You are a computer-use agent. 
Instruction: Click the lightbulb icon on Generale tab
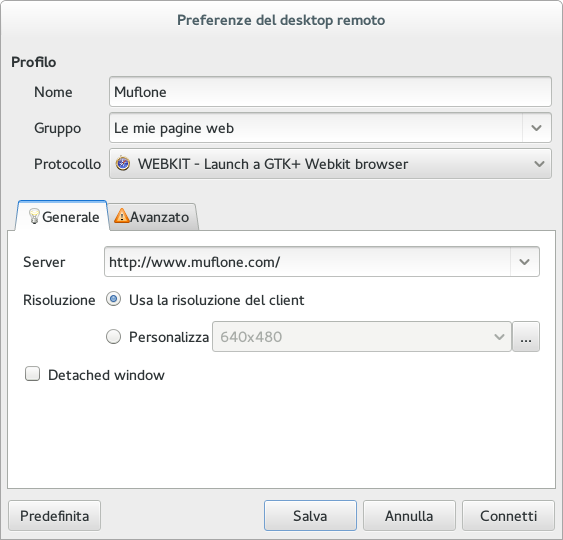[34, 216]
